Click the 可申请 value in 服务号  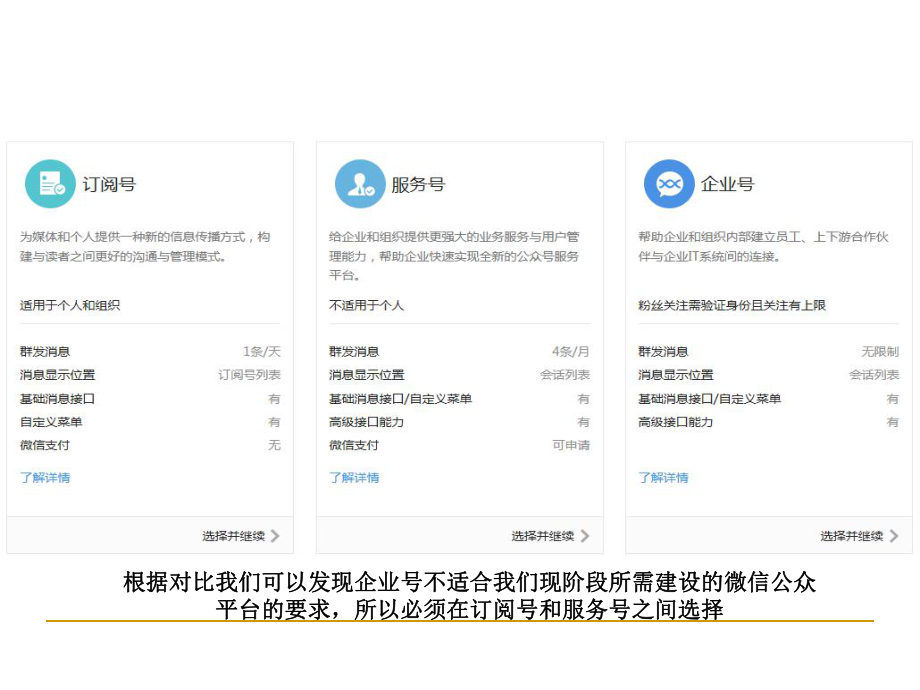[x=571, y=445]
